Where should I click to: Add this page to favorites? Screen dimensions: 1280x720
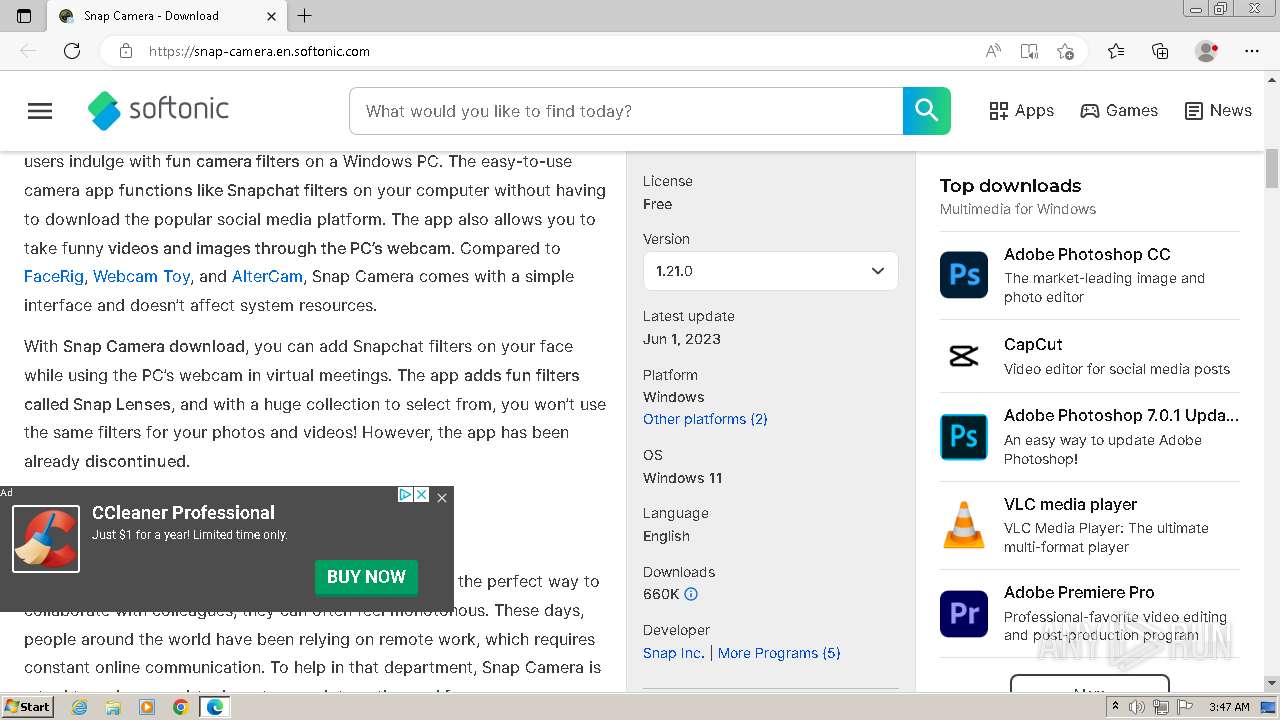click(x=1065, y=51)
